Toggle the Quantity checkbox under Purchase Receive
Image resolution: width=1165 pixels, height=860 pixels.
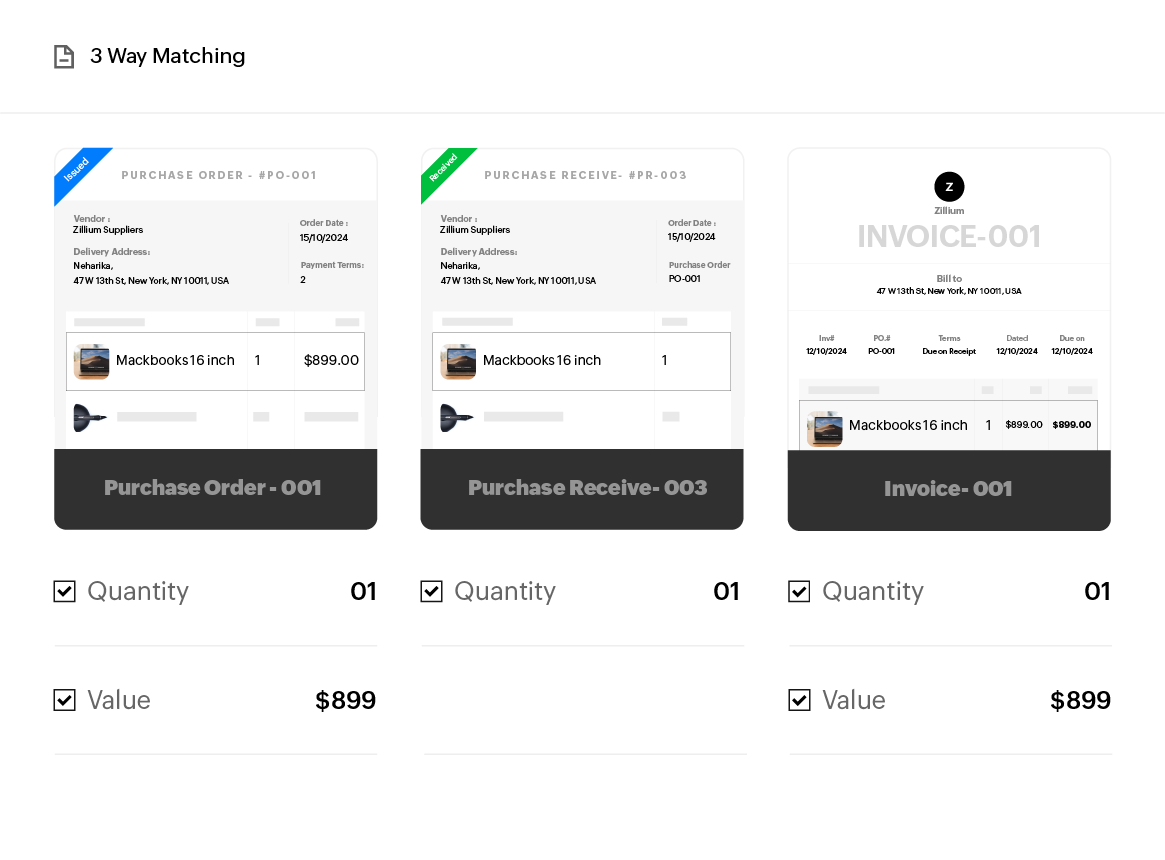431,591
